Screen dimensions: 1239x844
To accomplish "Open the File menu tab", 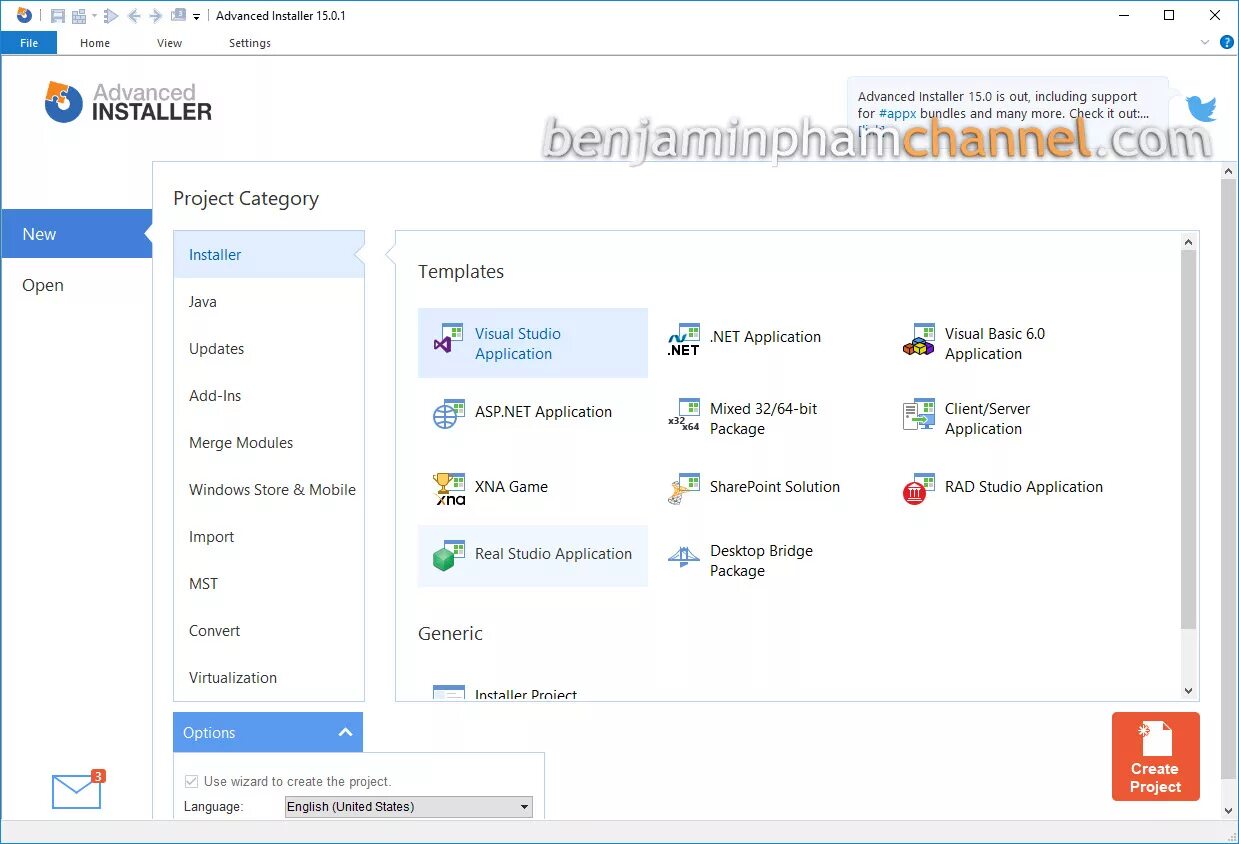I will 29,43.
